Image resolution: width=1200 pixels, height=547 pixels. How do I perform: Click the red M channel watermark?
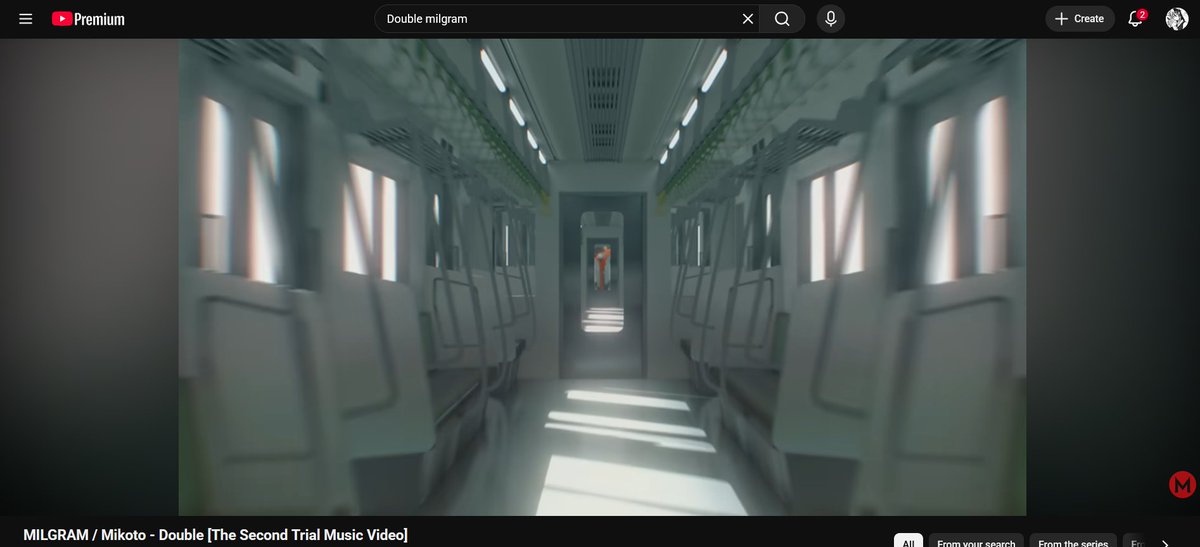pos(1183,485)
